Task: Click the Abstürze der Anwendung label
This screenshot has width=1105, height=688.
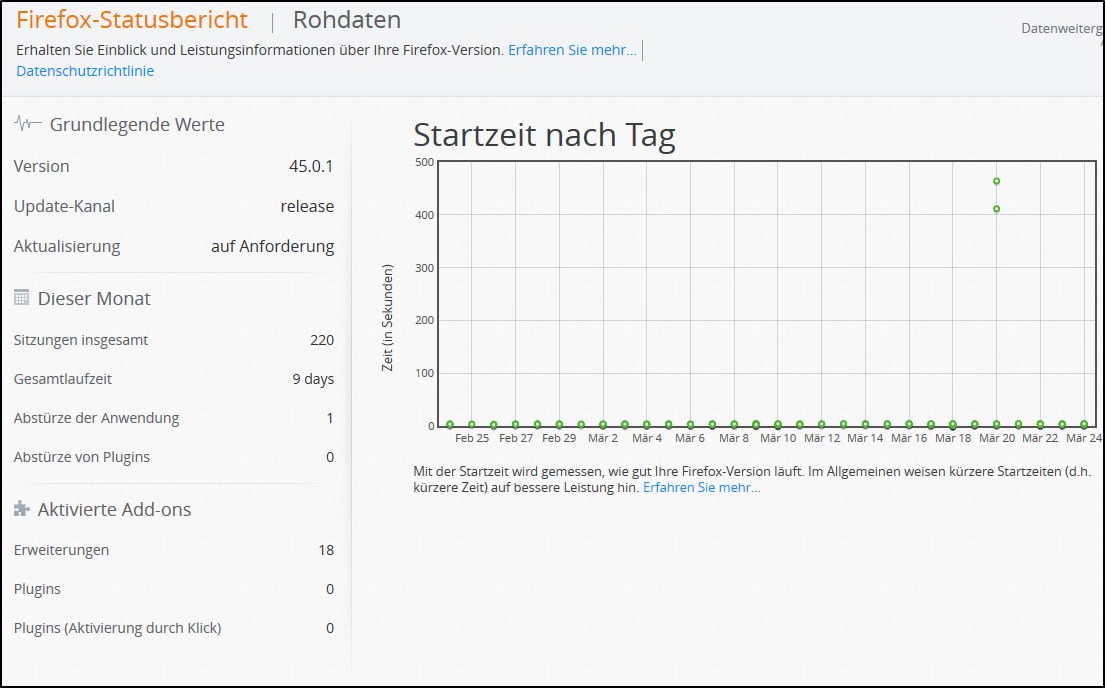Action: coord(97,418)
